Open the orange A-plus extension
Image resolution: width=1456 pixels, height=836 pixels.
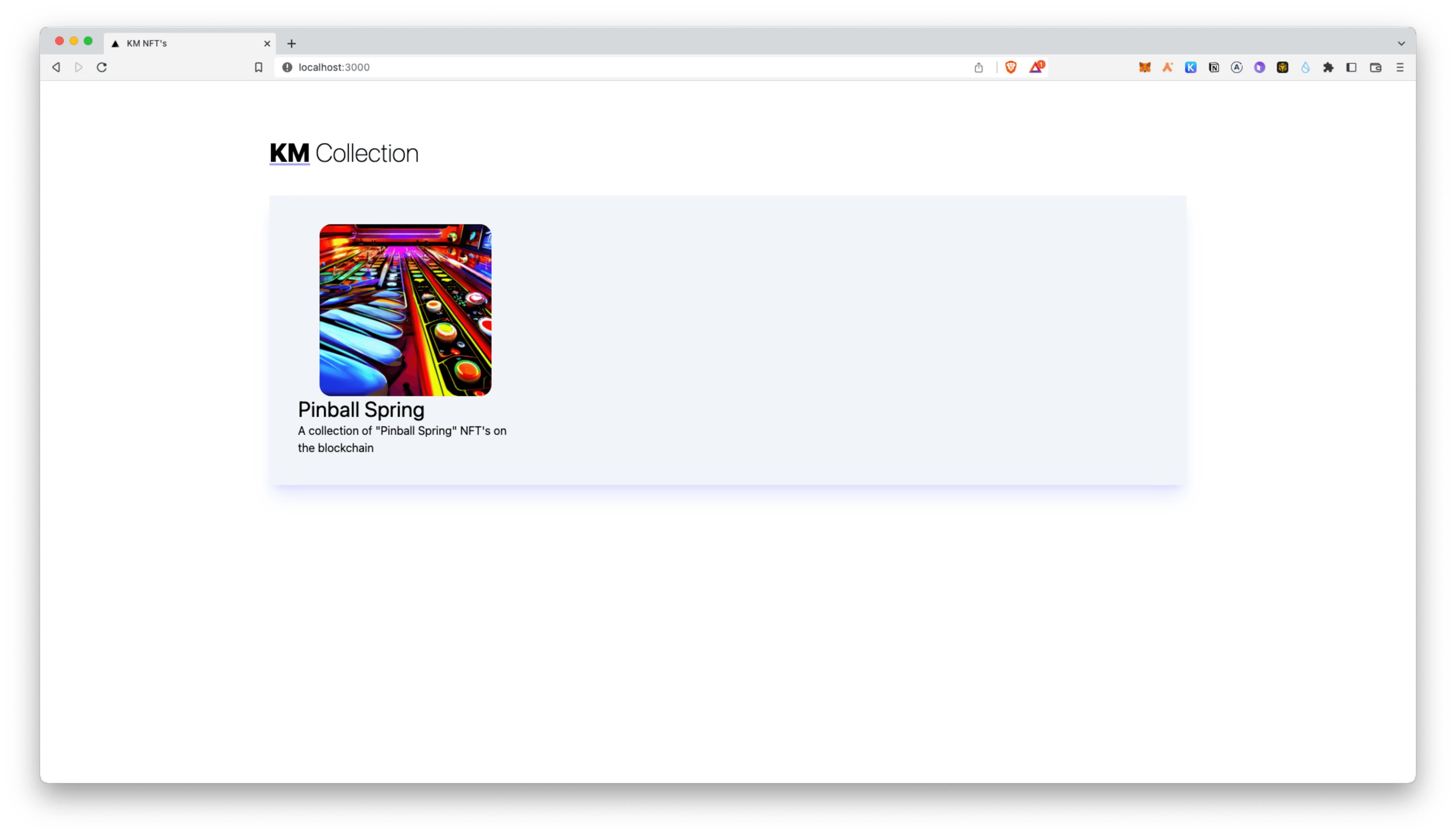pos(1167,67)
